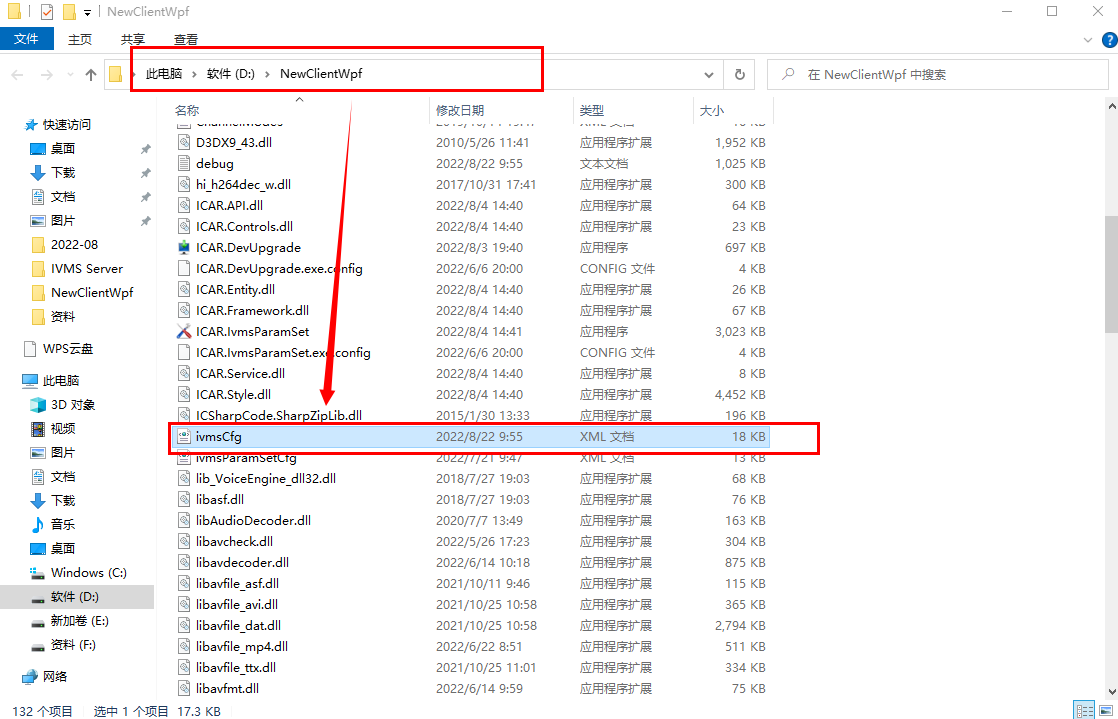Switch to the 查看 ribbon tab
This screenshot has height=719, width=1118.
pyautogui.click(x=186, y=39)
